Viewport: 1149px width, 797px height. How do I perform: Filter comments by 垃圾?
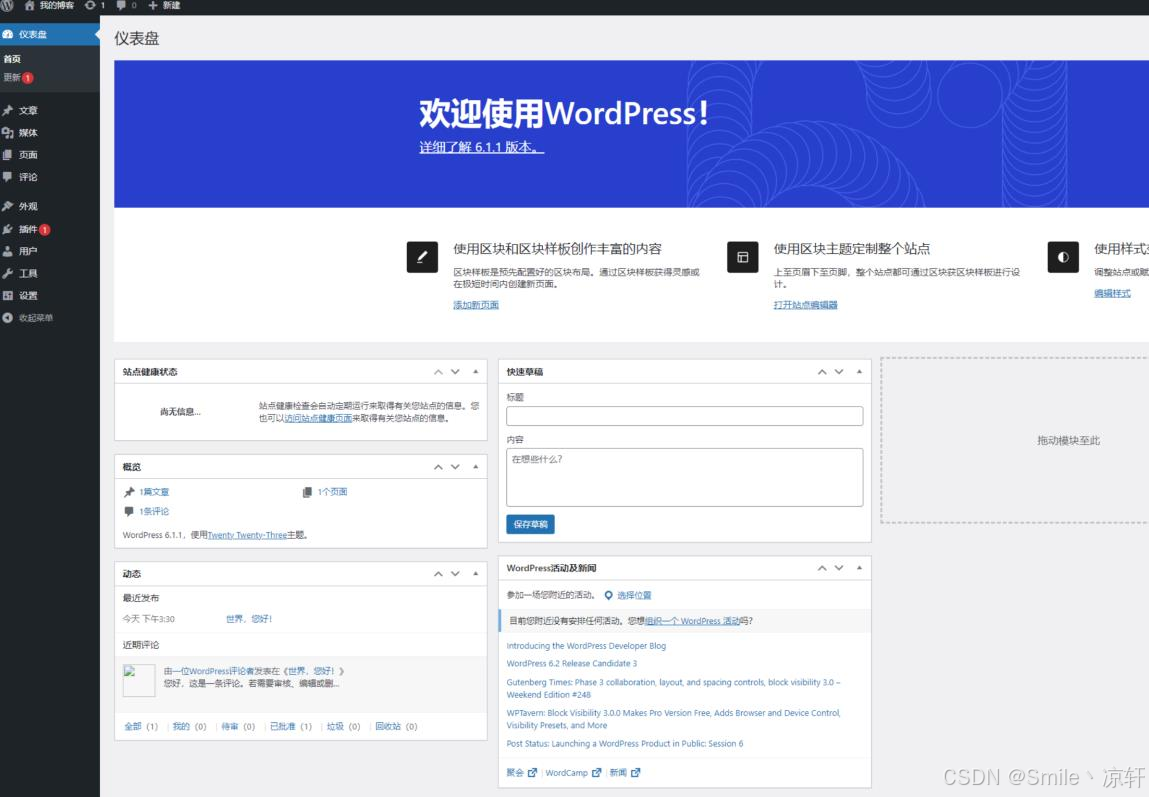(x=335, y=727)
